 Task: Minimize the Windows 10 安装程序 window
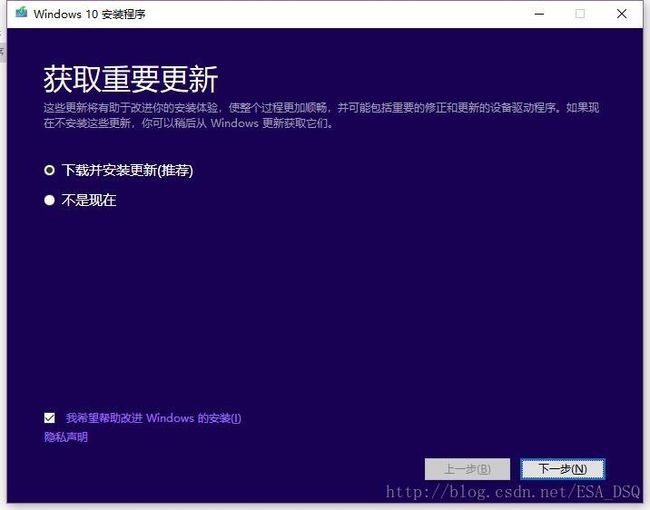[539, 14]
